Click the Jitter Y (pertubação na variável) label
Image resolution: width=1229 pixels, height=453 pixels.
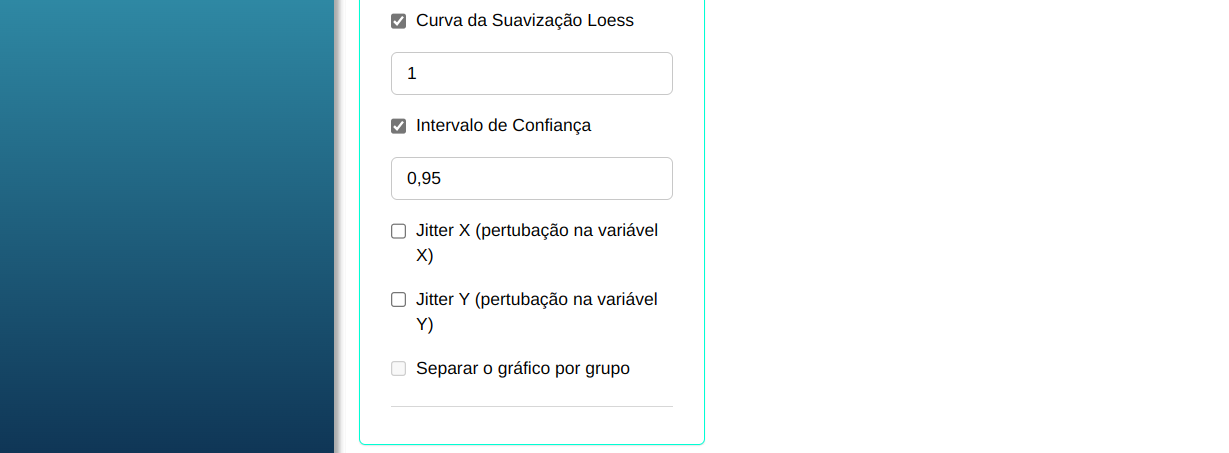click(536, 299)
